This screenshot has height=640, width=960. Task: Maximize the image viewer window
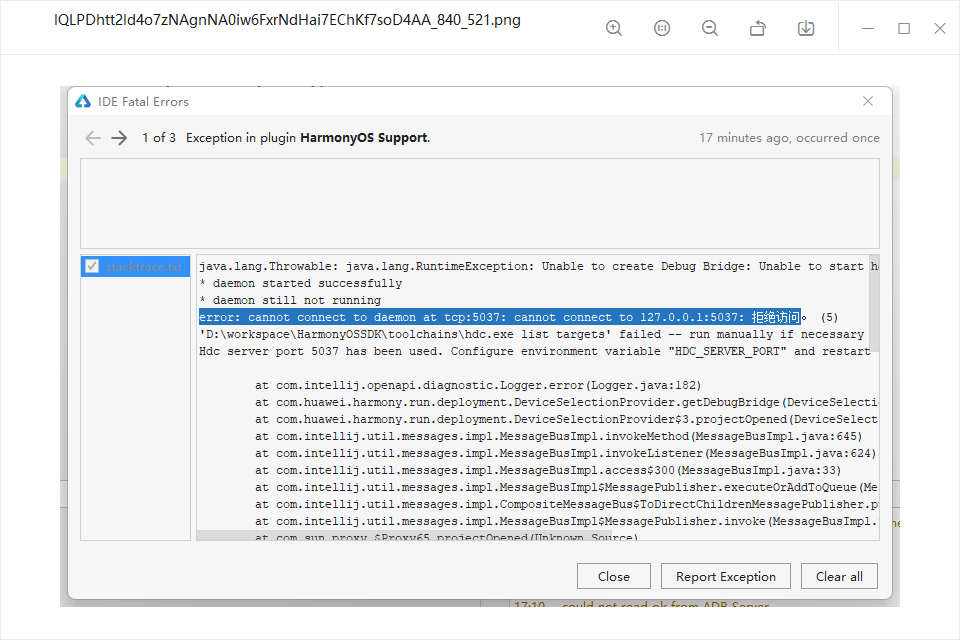(x=904, y=28)
